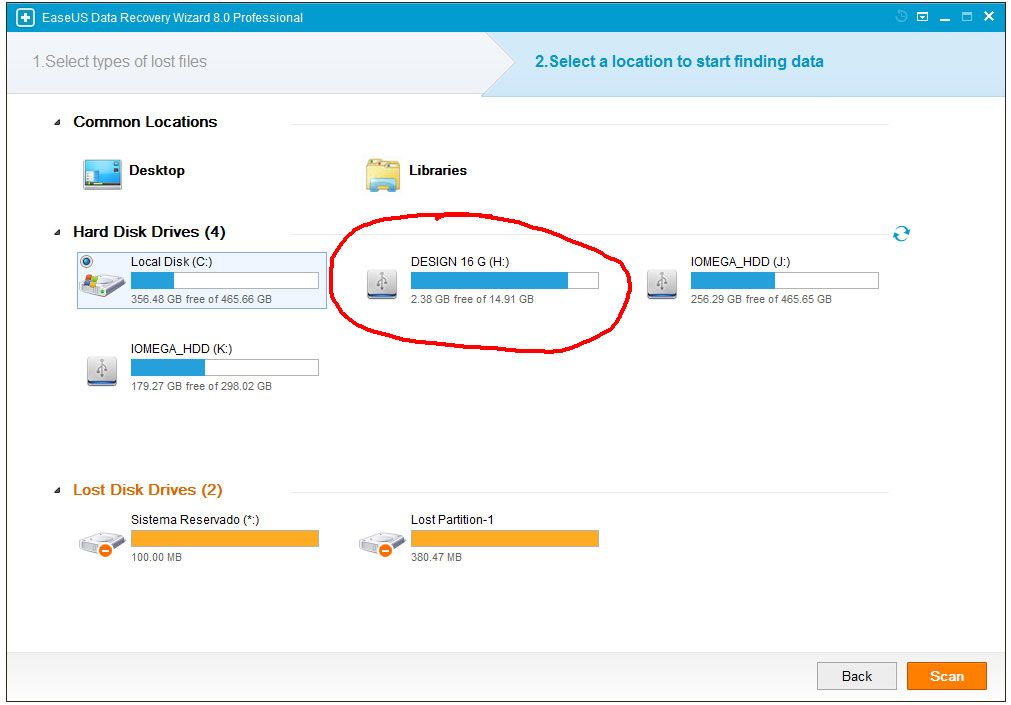
Task: Collapse the Lost Disk Drives (2) section
Action: (57, 490)
